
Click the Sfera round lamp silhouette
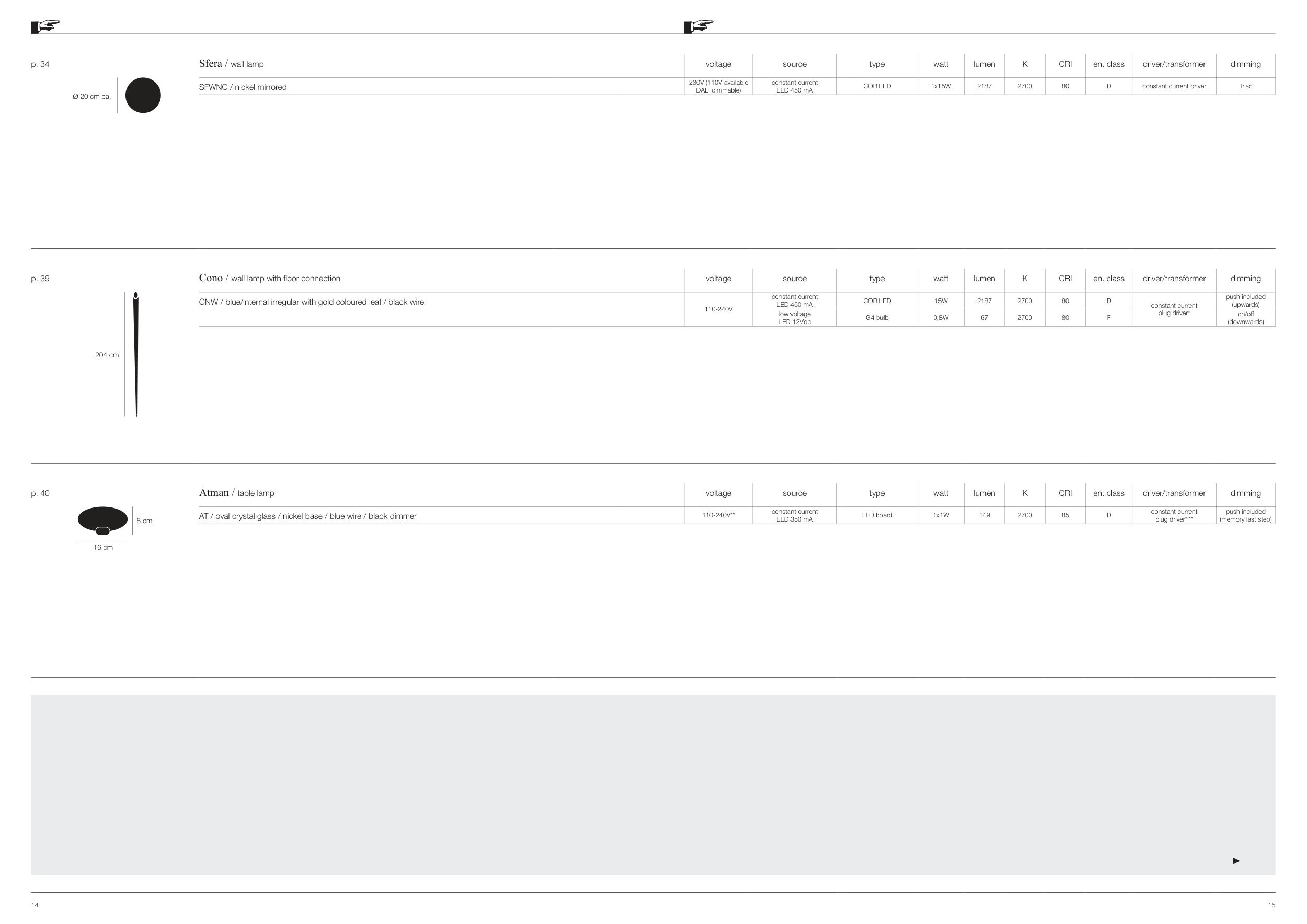pos(143,95)
